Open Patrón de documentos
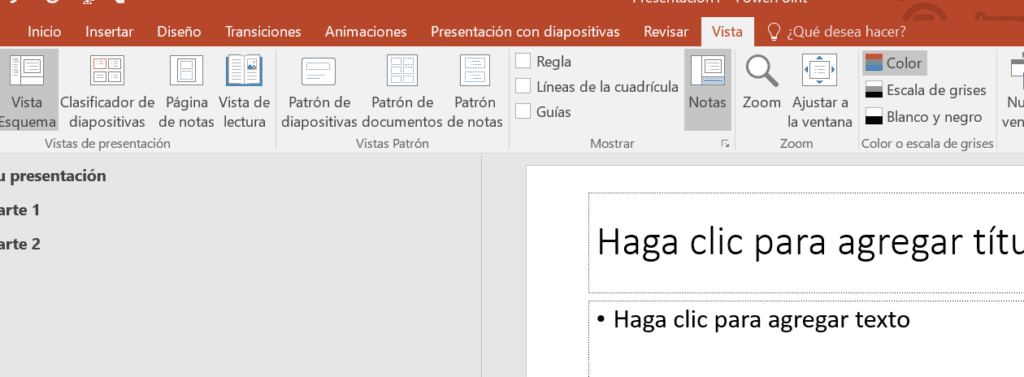Image resolution: width=1024 pixels, height=377 pixels. pyautogui.click(x=402, y=90)
